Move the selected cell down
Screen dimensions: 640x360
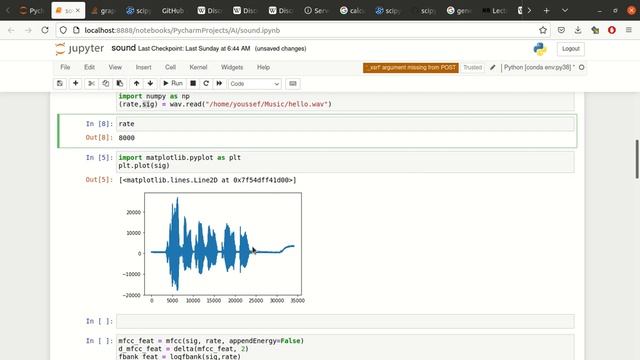pos(150,84)
